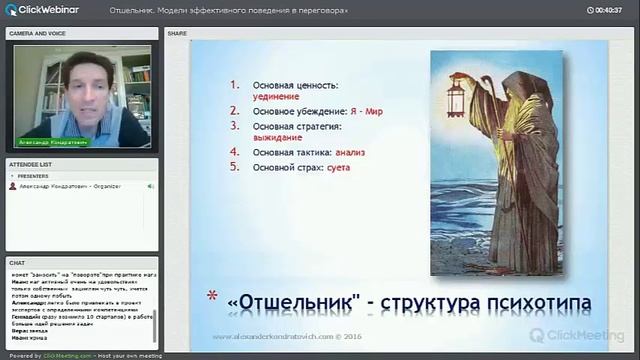Image resolution: width=640 pixels, height=360 pixels.
Task: Click the SHARE panel header
Action: (399, 33)
